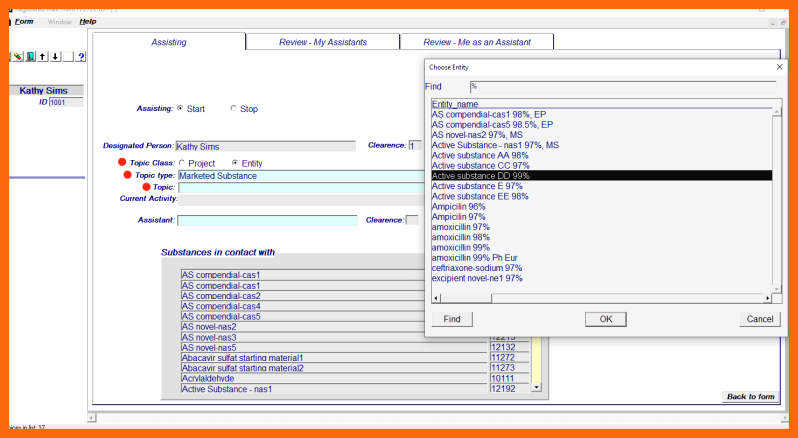Screen dimensions: 798x438
Task: Switch to Review - My Assistants tab
Action: (322, 42)
